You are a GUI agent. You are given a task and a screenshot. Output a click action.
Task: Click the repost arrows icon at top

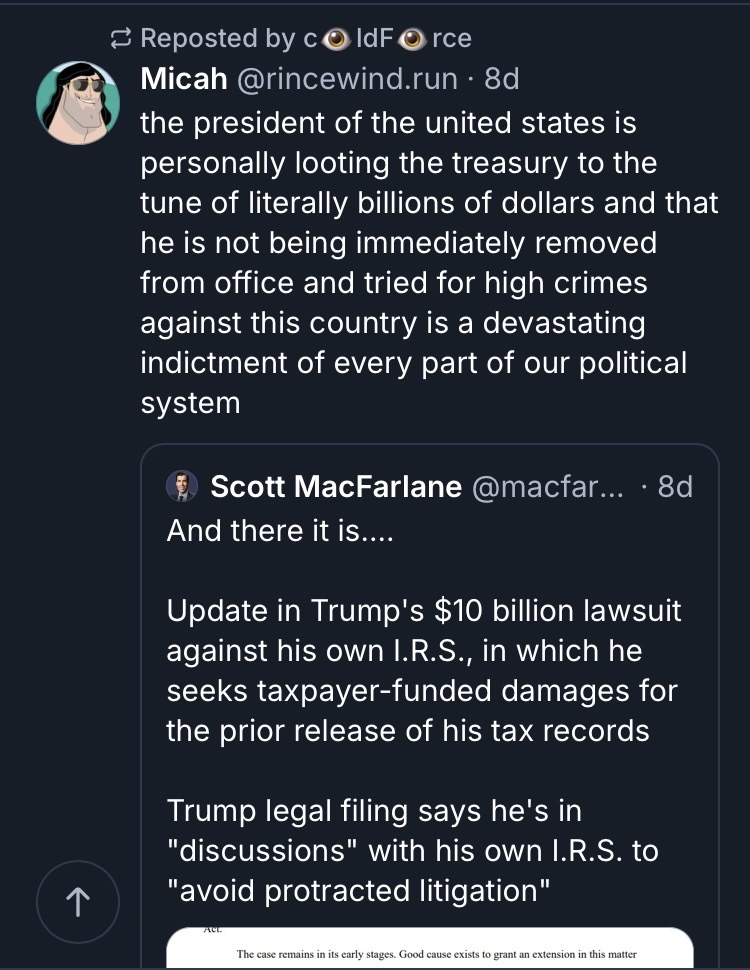click(122, 39)
